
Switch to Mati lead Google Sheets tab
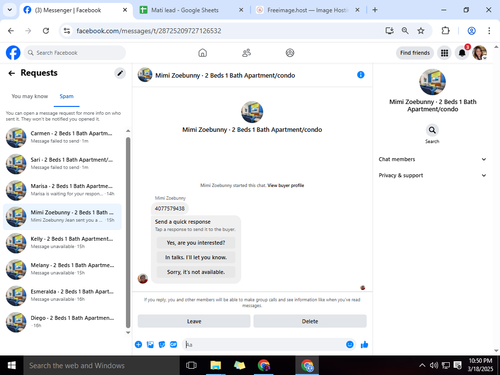click(192, 10)
